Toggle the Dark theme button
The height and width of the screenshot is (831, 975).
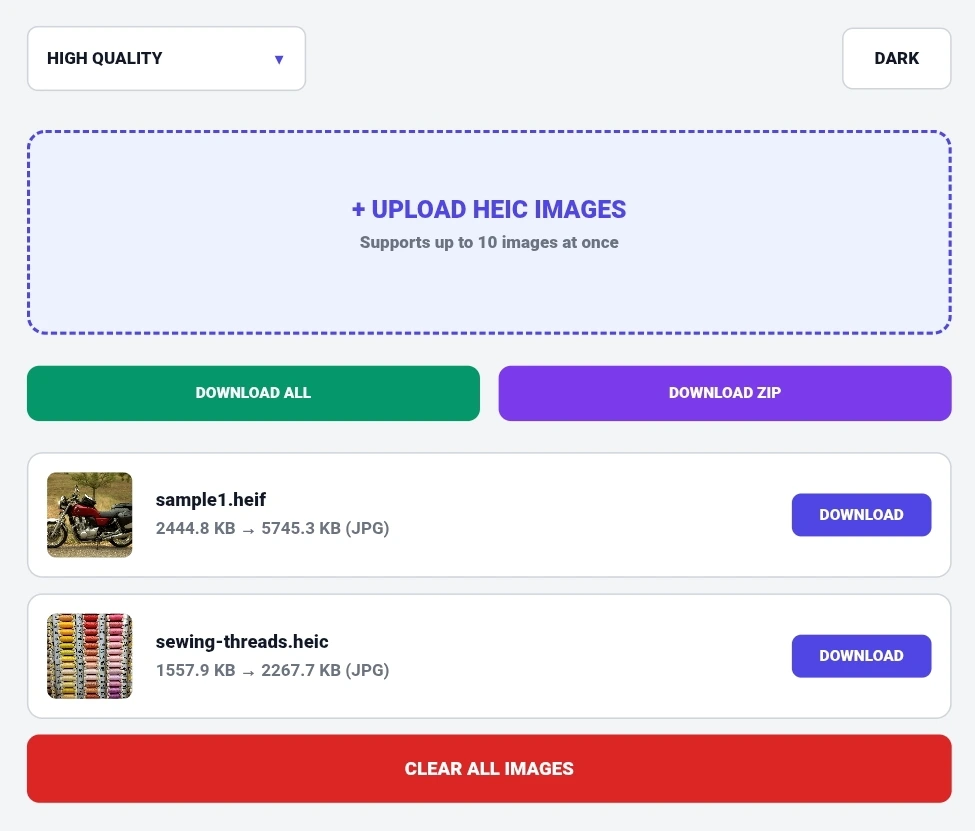896,58
